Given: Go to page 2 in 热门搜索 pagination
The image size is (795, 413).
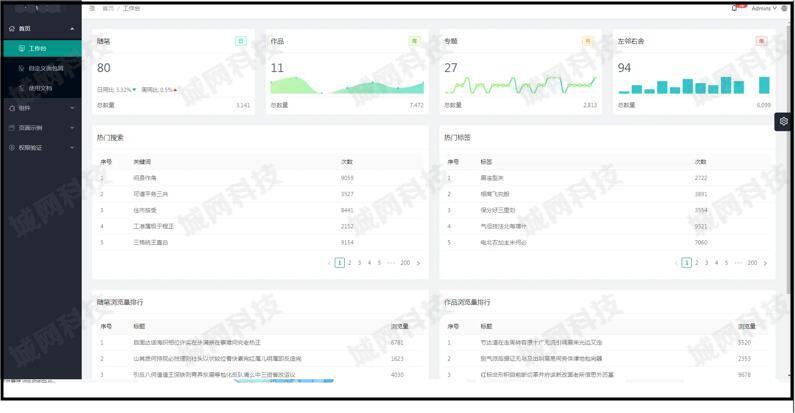Looking at the screenshot, I should tap(349, 263).
